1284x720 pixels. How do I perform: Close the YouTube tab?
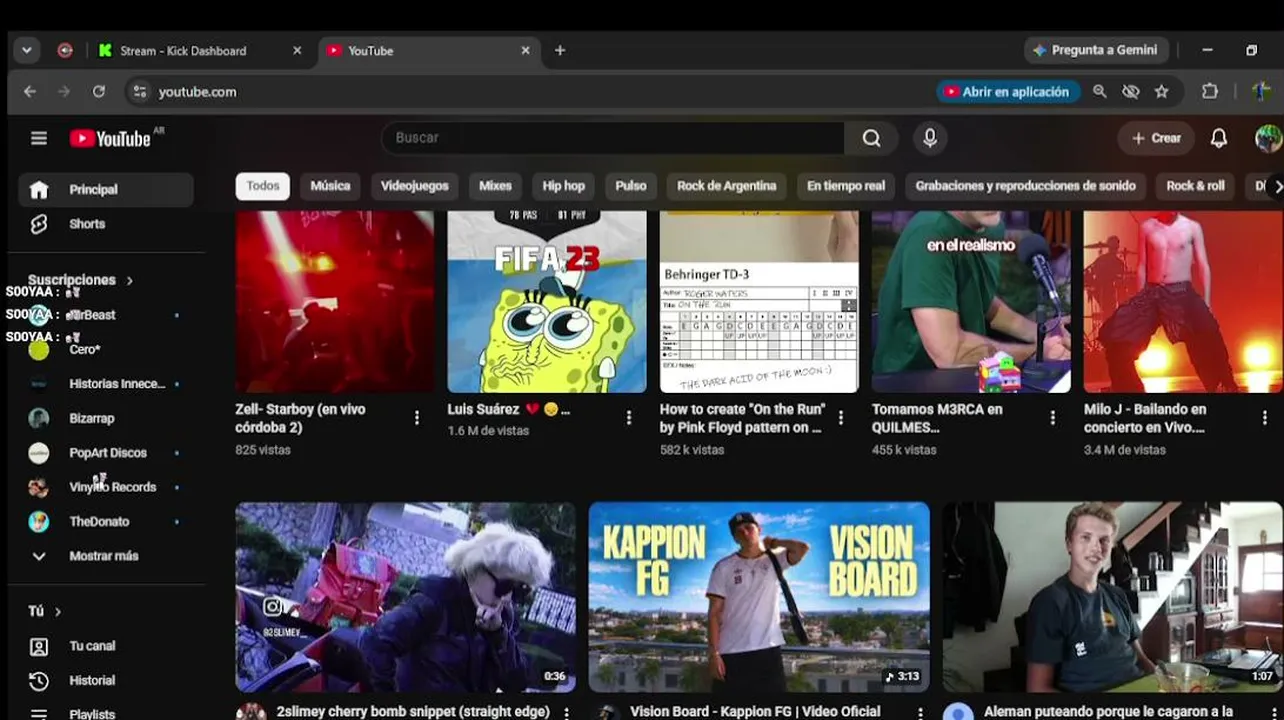[526, 50]
